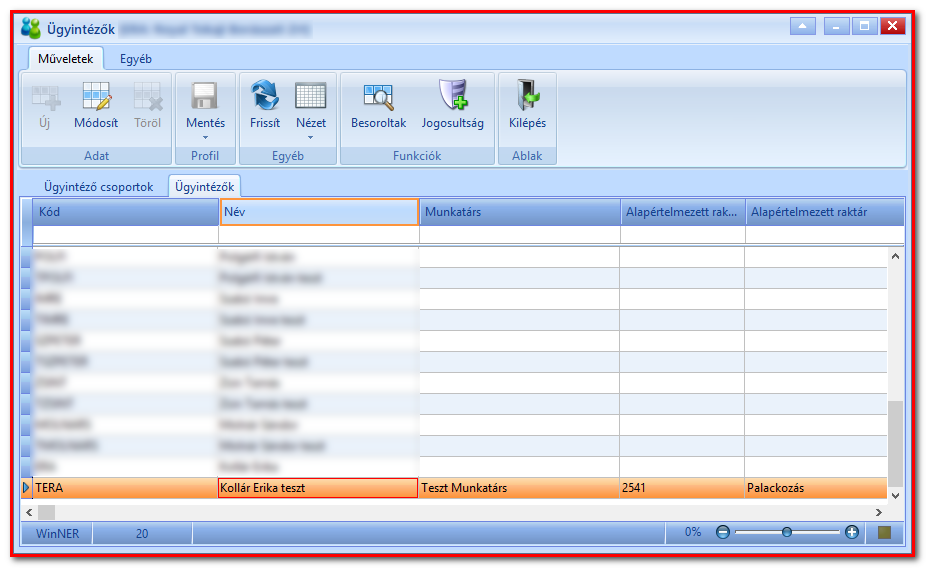Image resolution: width=926 pixels, height=568 pixels.
Task: Expand the Mentés dropdown arrow
Action: coord(206,138)
